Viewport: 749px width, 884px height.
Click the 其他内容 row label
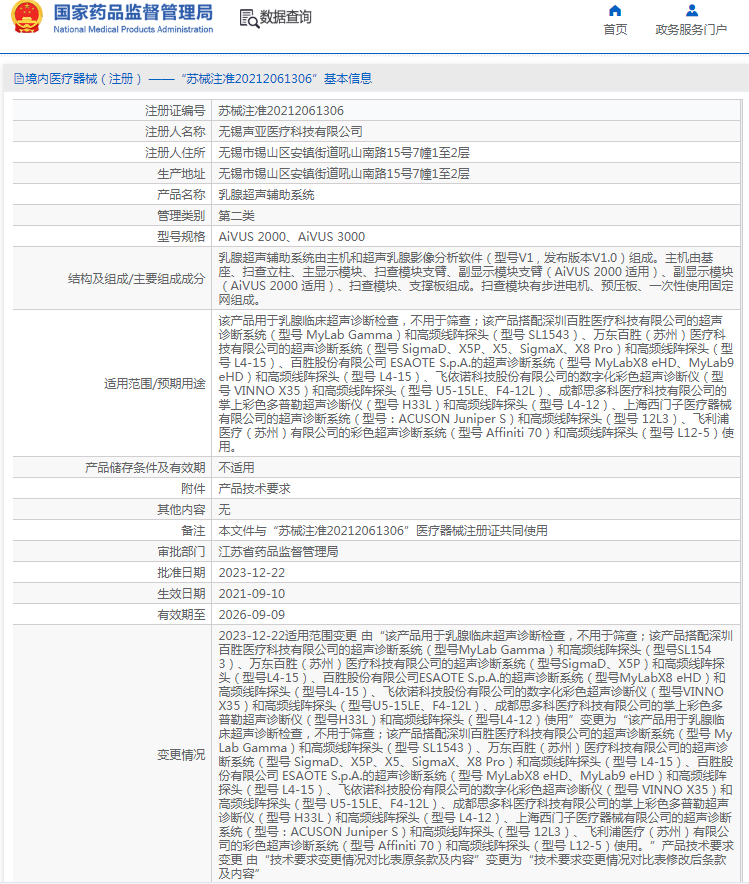[x=181, y=510]
